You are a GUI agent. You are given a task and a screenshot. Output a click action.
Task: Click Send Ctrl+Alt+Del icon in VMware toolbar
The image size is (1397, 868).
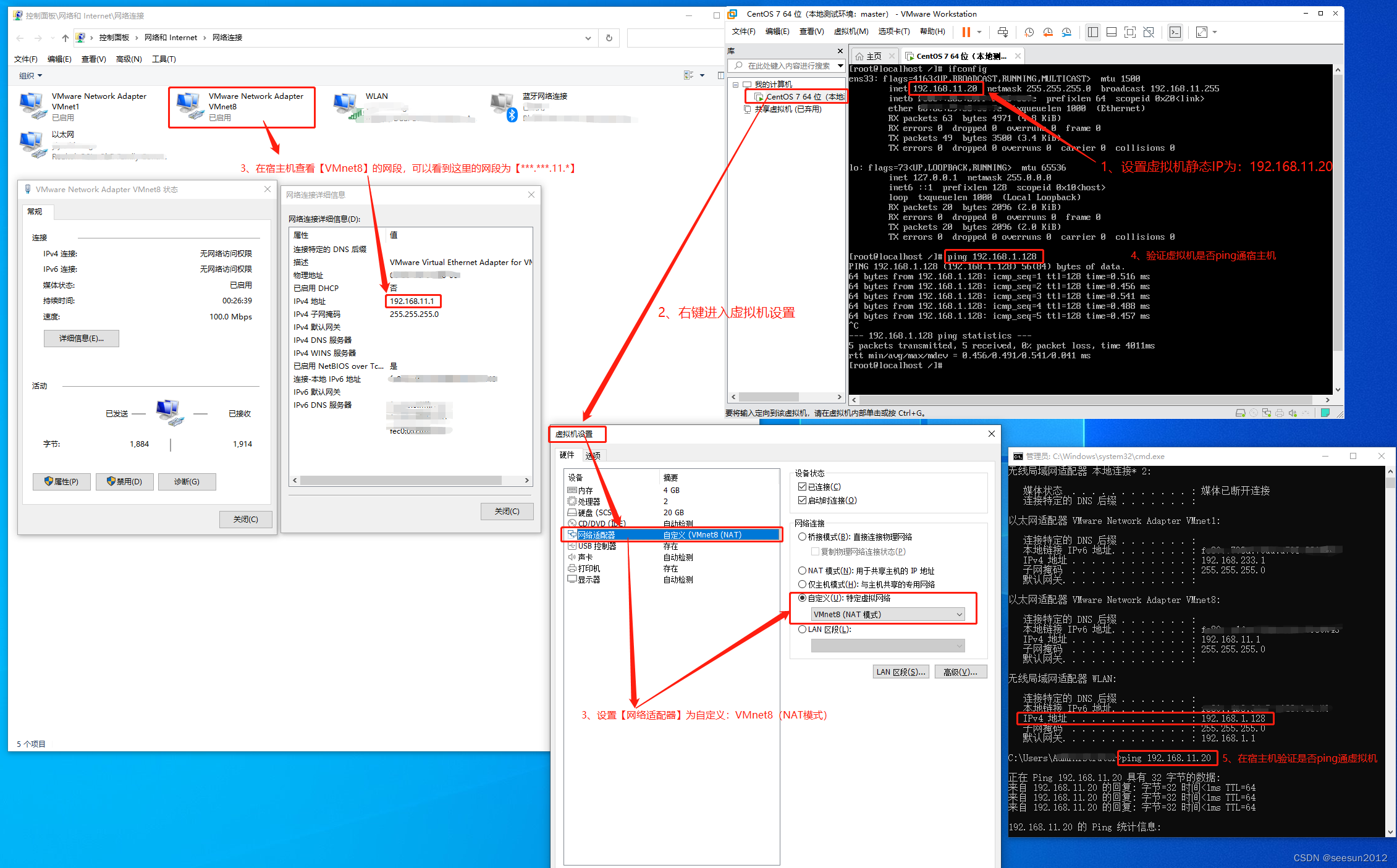(x=1002, y=32)
